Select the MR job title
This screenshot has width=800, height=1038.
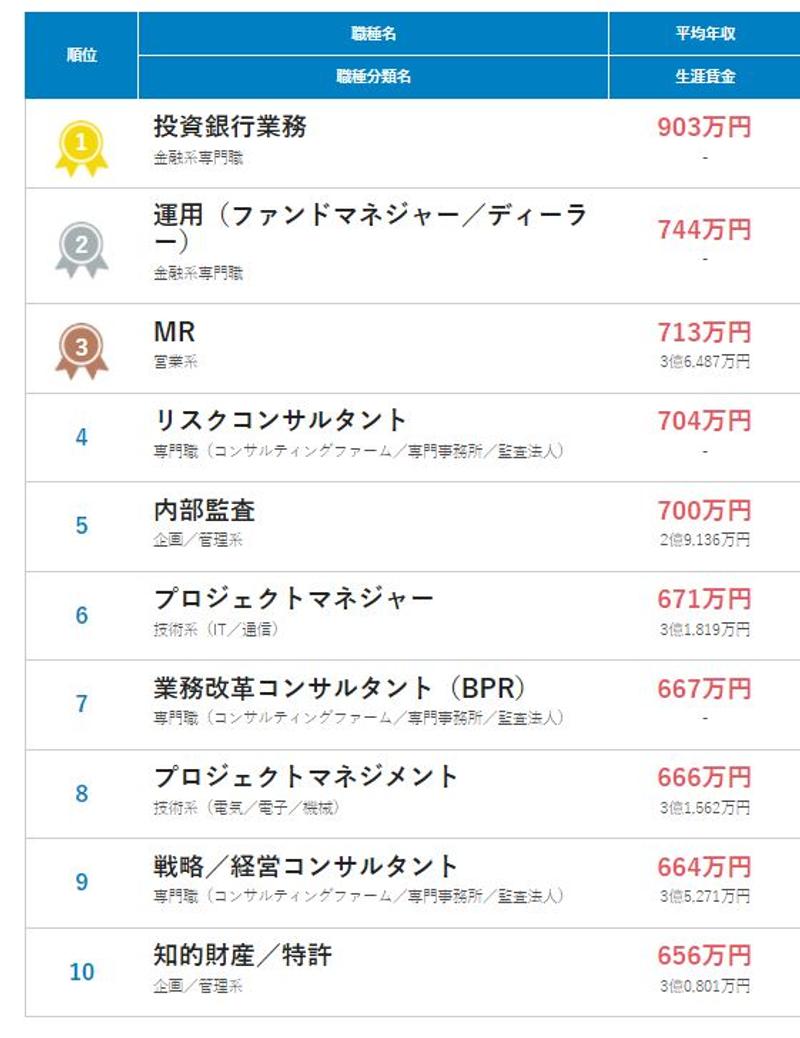coord(174,332)
